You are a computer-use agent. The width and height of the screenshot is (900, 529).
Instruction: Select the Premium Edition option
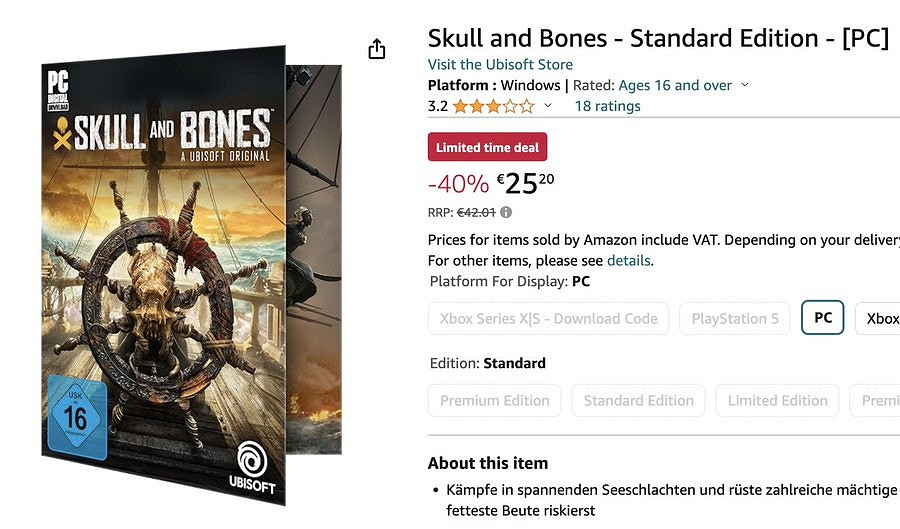pos(495,400)
